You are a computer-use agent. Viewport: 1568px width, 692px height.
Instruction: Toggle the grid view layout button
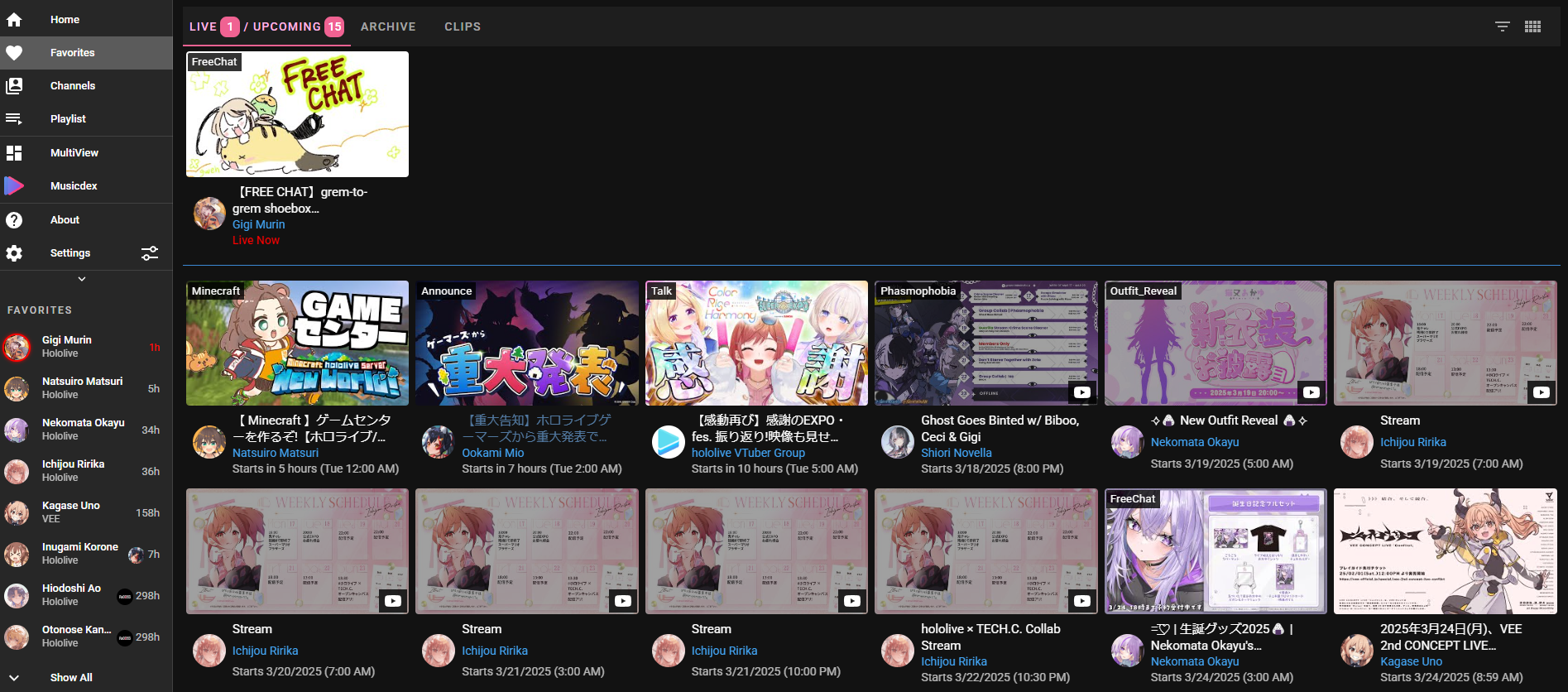pos(1532,26)
